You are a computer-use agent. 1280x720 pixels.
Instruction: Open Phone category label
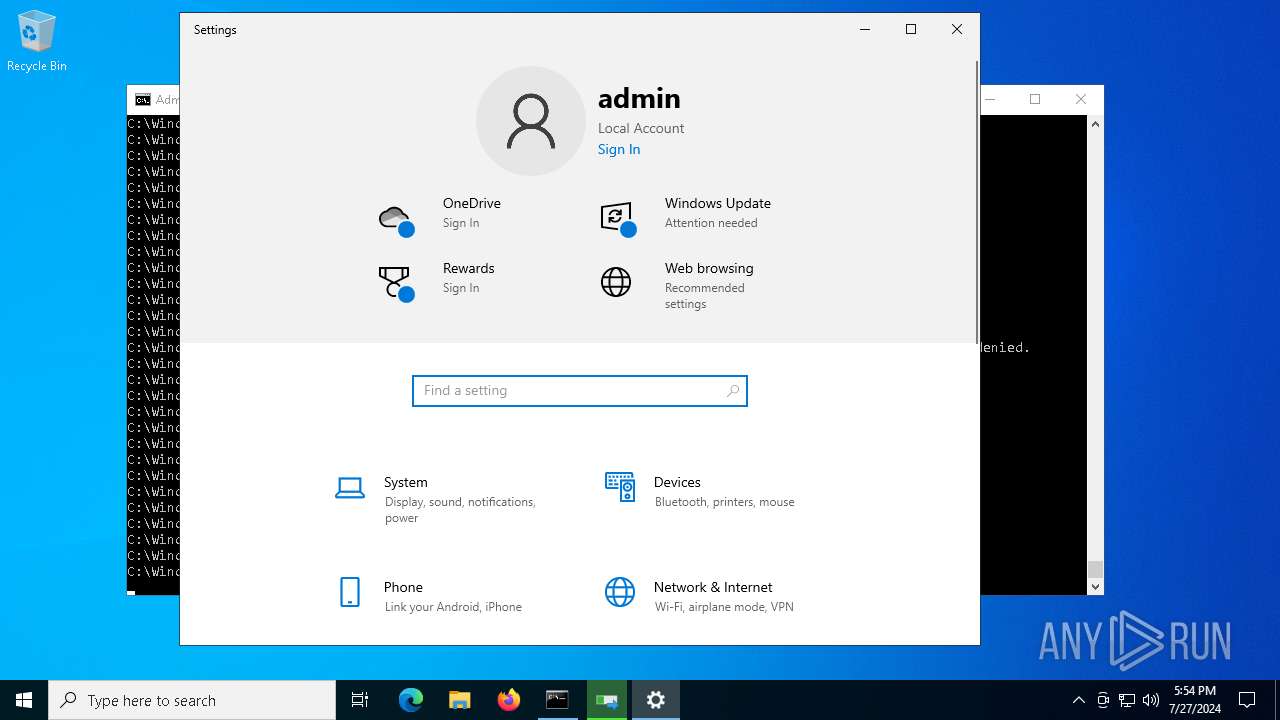tap(403, 587)
